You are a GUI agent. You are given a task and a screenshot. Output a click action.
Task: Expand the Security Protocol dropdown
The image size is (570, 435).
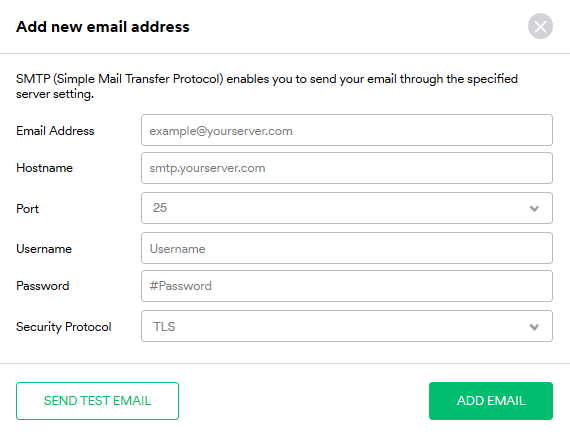(347, 326)
